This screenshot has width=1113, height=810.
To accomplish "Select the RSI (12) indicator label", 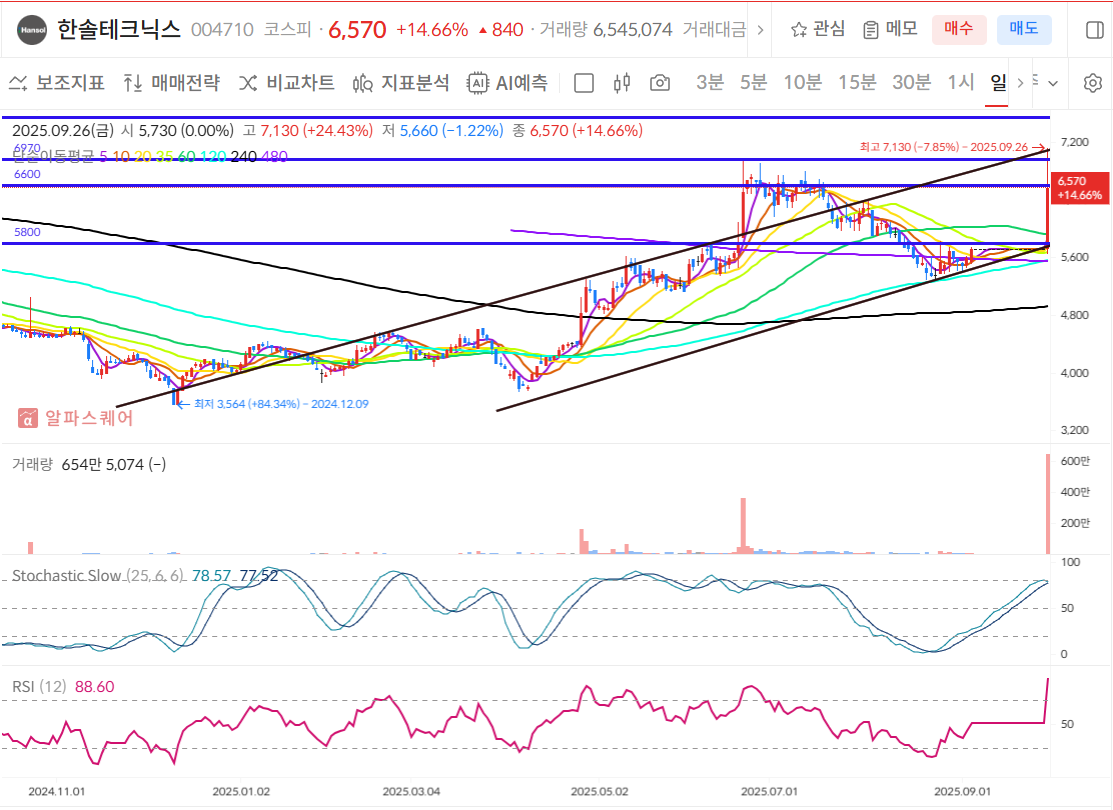I will (x=39, y=686).
